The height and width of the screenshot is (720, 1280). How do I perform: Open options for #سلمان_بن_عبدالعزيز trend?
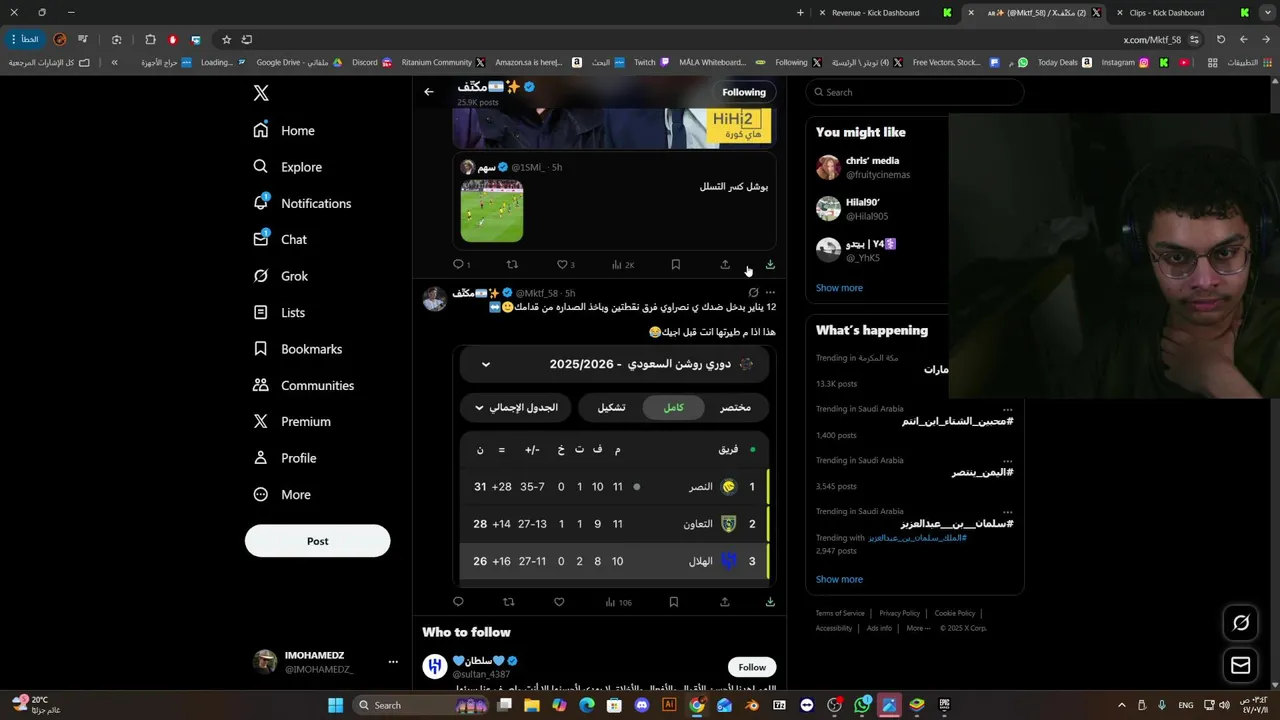tap(1008, 511)
